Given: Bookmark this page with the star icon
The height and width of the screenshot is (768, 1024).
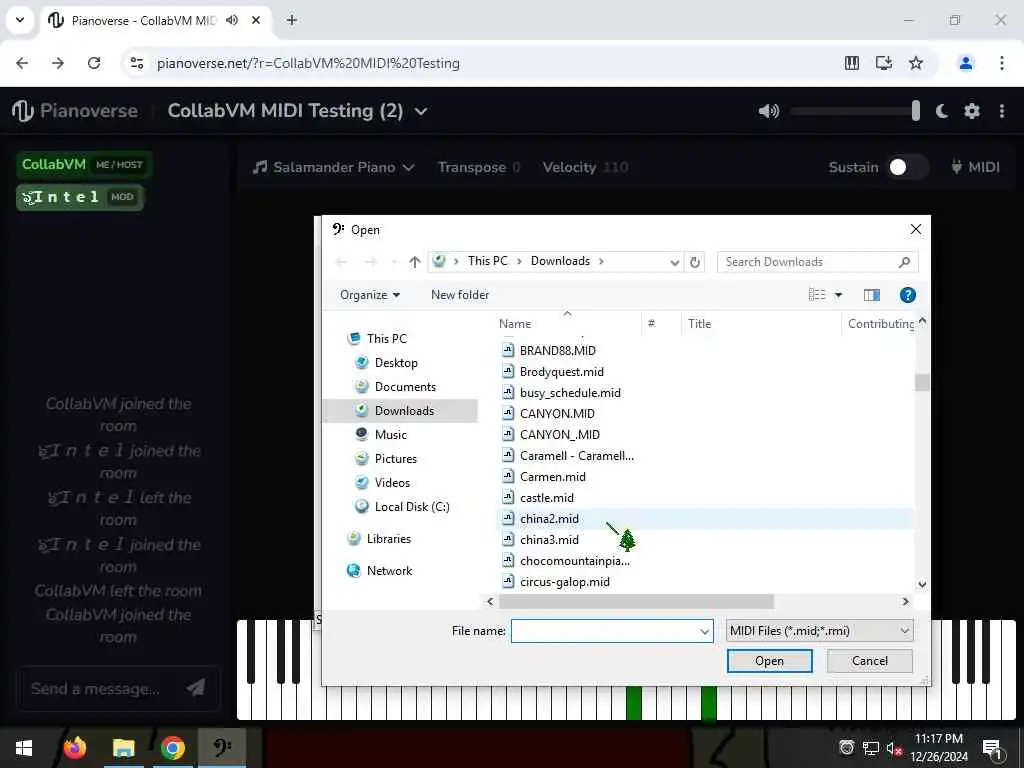Looking at the screenshot, I should [x=916, y=63].
